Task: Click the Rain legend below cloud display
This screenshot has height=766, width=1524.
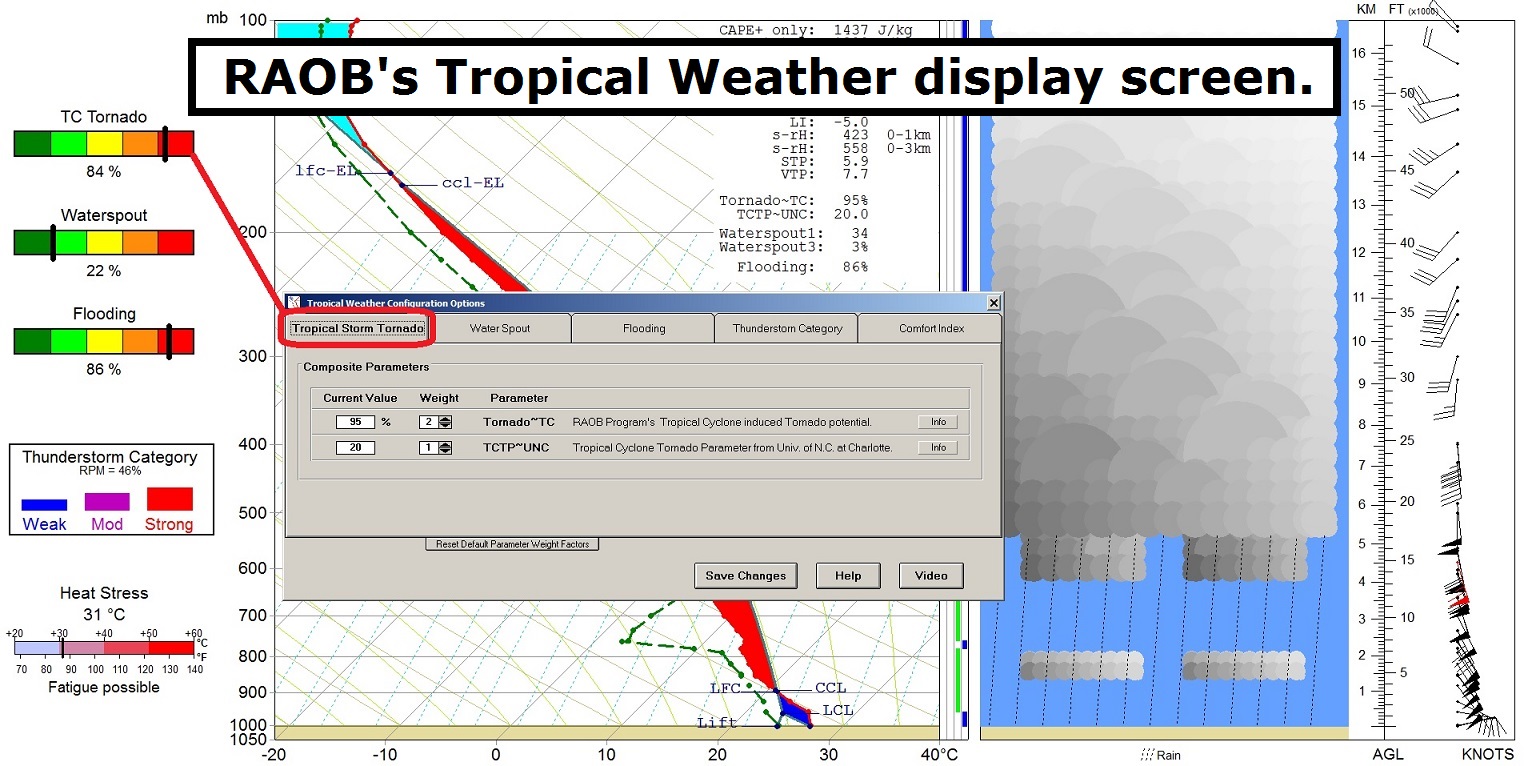Action: 1161,755
